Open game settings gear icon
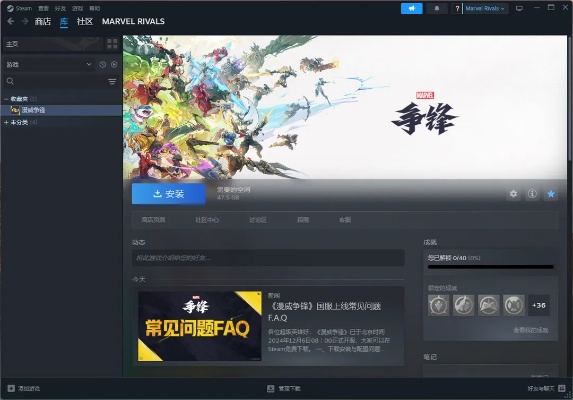This screenshot has height=400, width=573. [513, 194]
